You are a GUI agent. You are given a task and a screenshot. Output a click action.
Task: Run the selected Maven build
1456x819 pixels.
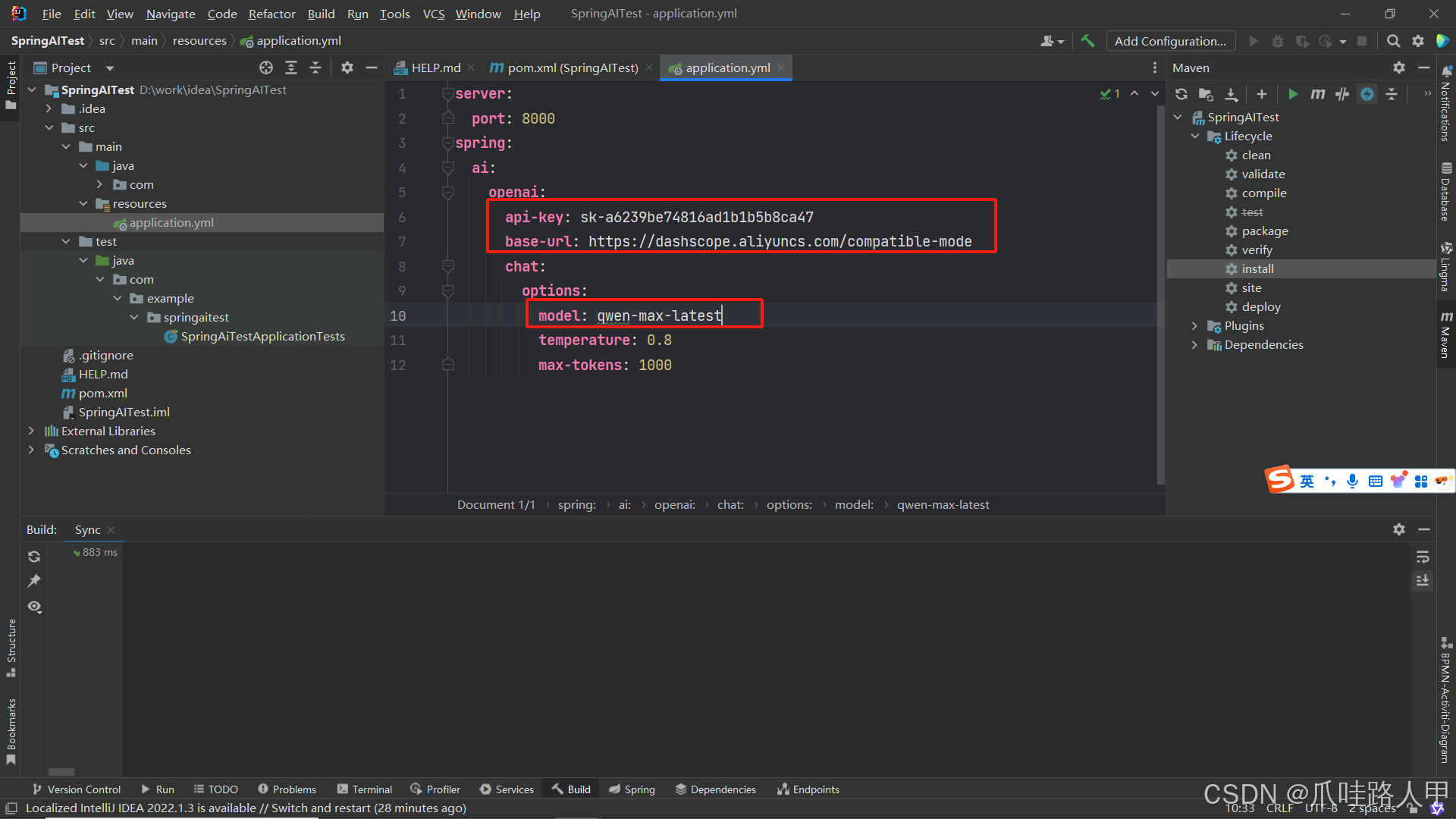(x=1293, y=94)
